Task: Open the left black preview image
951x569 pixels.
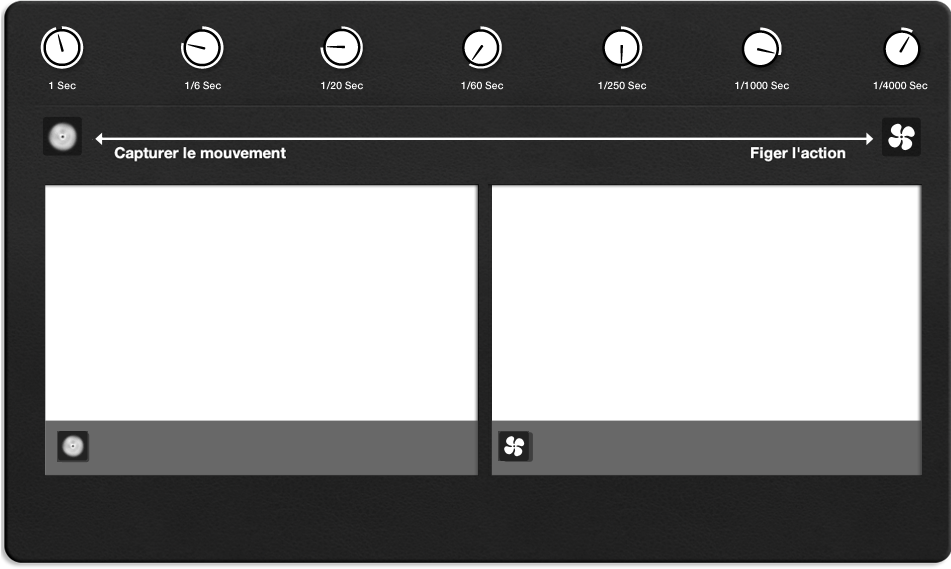Action: pyautogui.click(x=261, y=301)
